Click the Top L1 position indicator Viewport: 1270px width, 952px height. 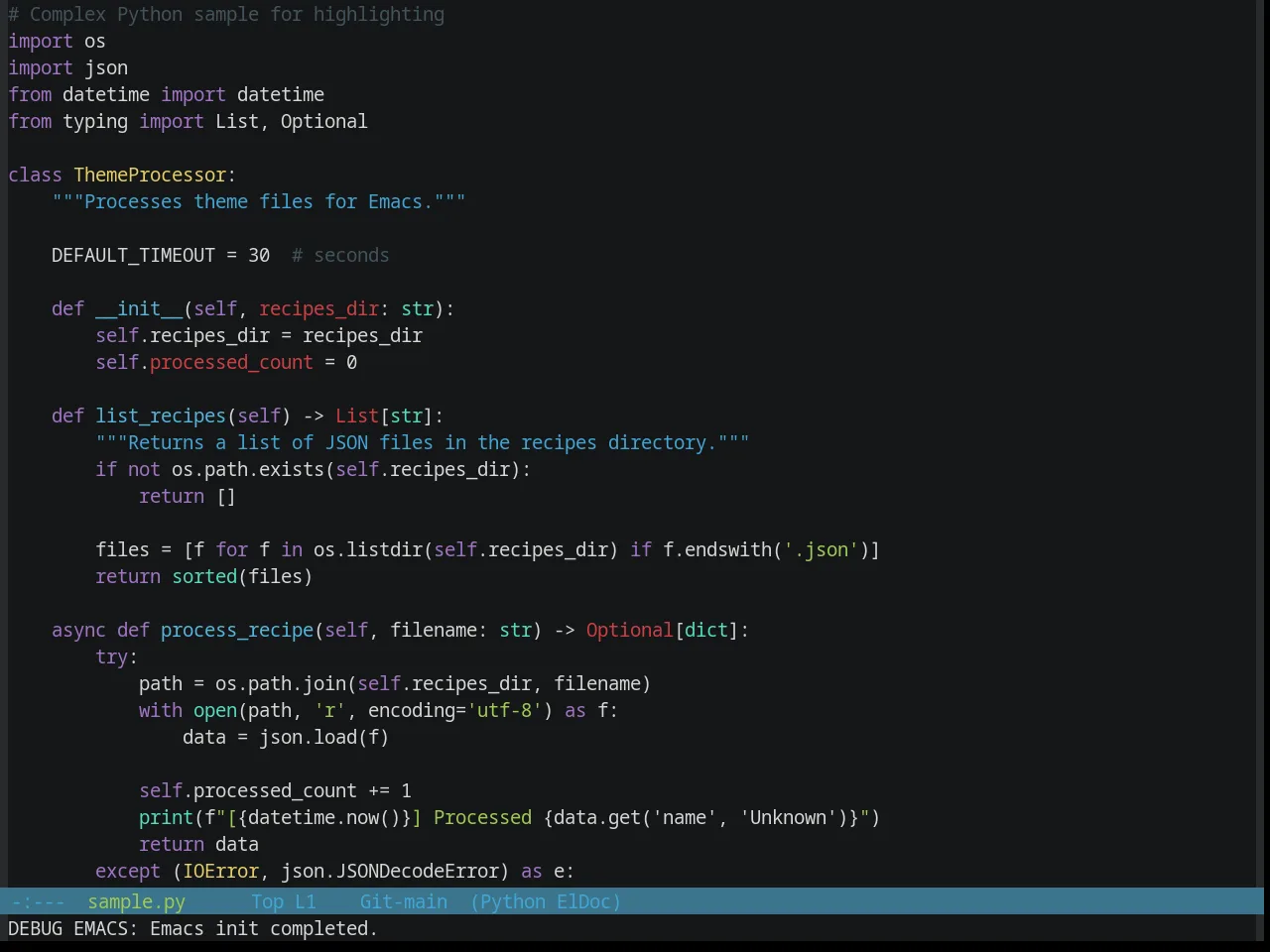coord(283,901)
